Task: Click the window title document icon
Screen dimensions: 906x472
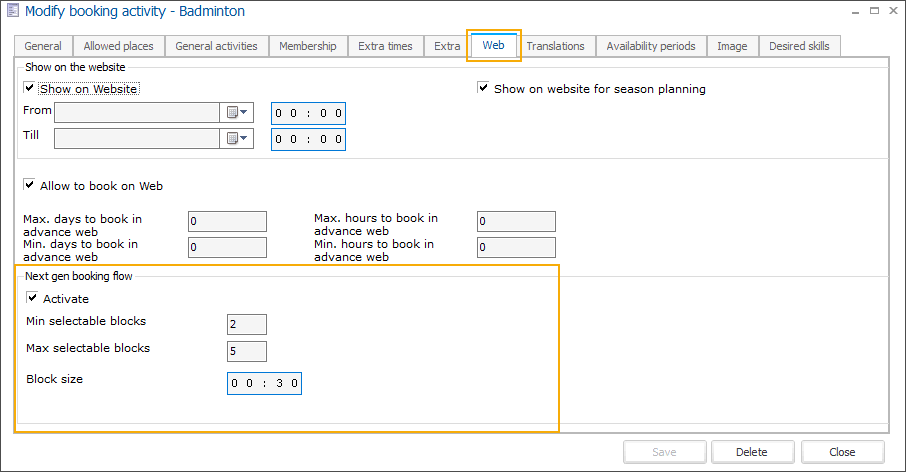Action: coord(12,12)
